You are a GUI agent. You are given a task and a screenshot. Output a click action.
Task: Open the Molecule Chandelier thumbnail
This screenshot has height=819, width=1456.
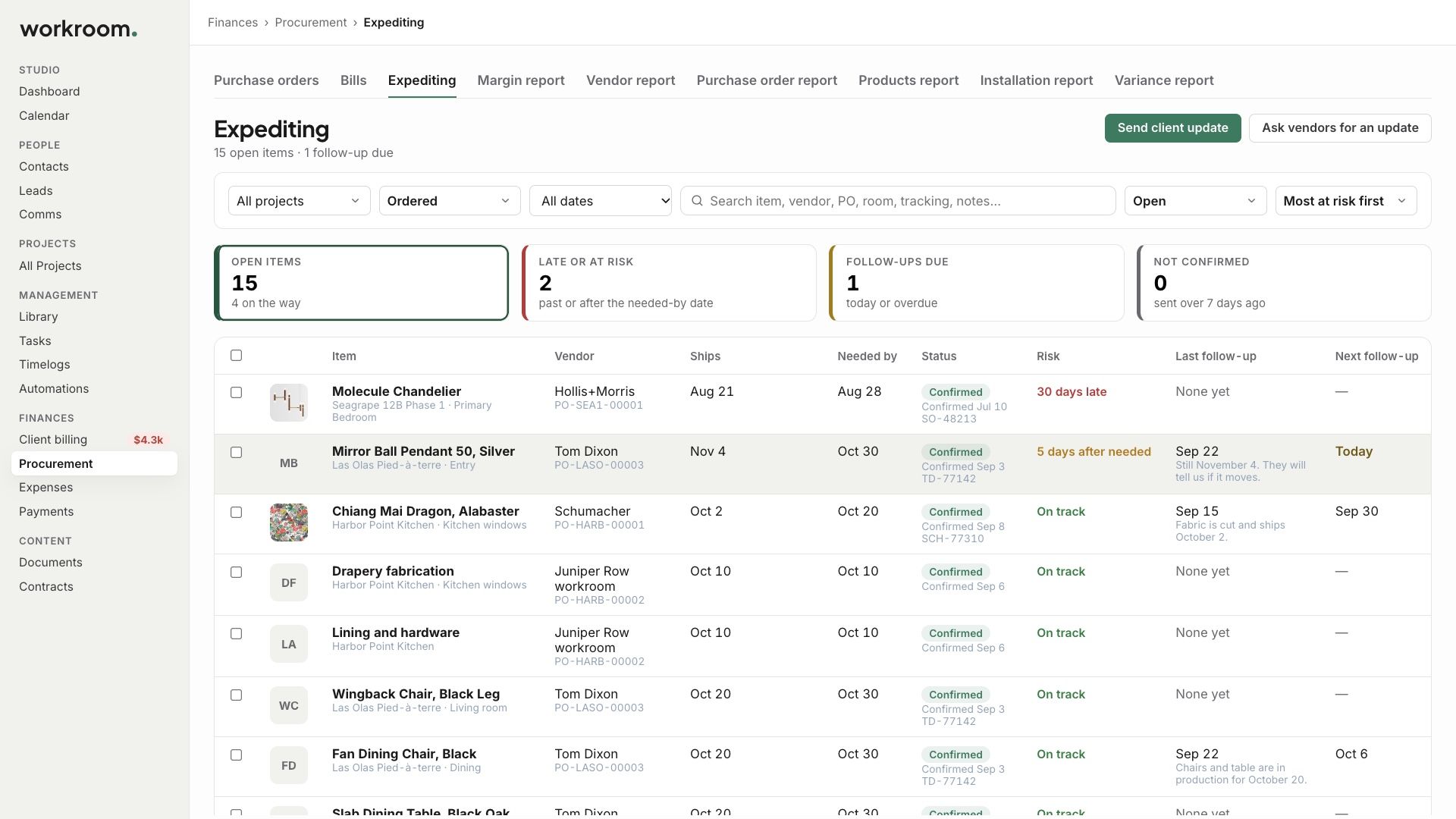289,403
